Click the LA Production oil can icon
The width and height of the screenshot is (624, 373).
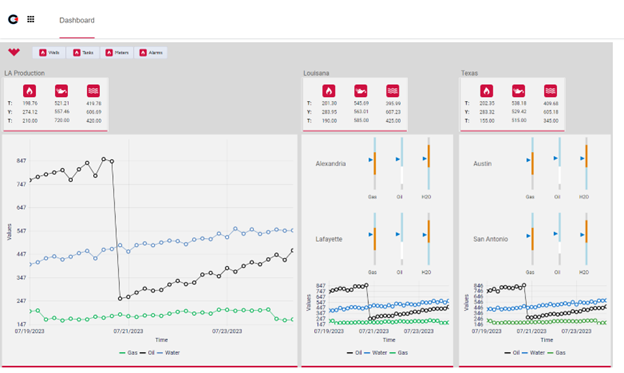[61, 91]
